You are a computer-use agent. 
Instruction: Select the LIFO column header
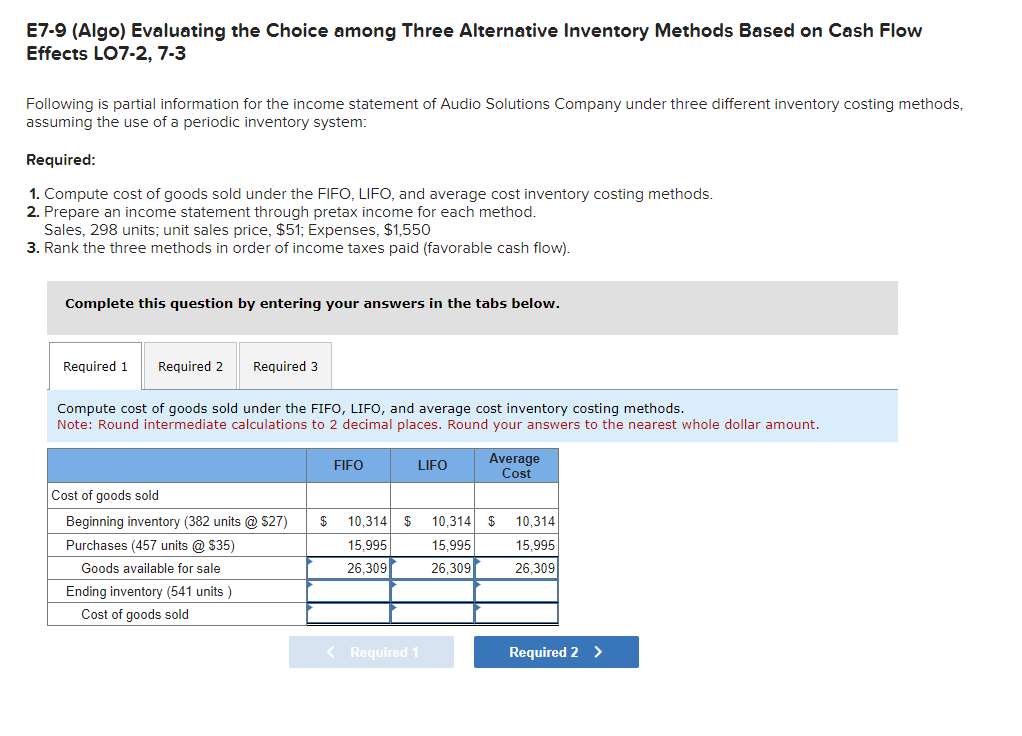pos(431,464)
